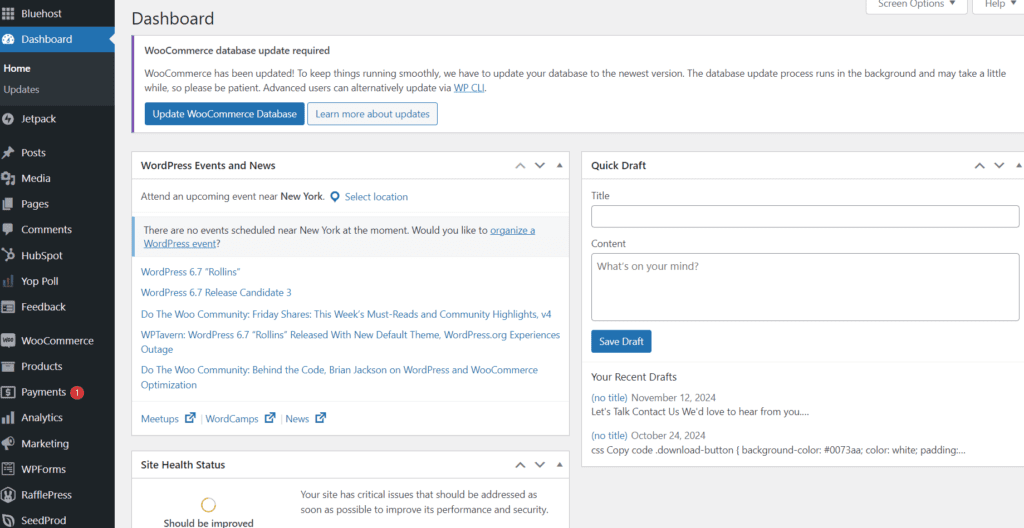The width and height of the screenshot is (1024, 528).
Task: Open the Meetups link
Action: tap(160, 419)
